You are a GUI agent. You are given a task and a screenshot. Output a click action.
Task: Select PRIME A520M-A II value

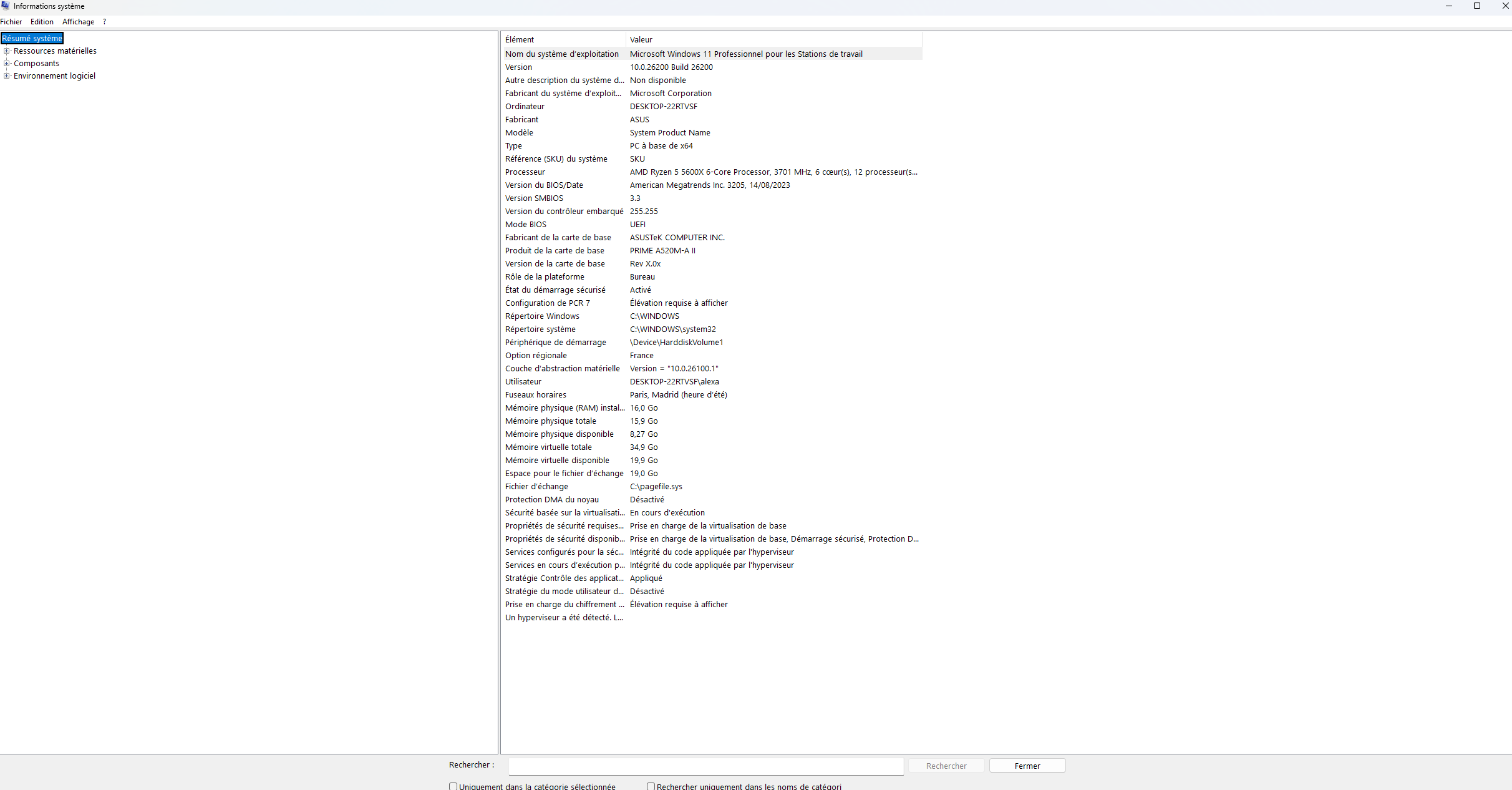point(662,251)
